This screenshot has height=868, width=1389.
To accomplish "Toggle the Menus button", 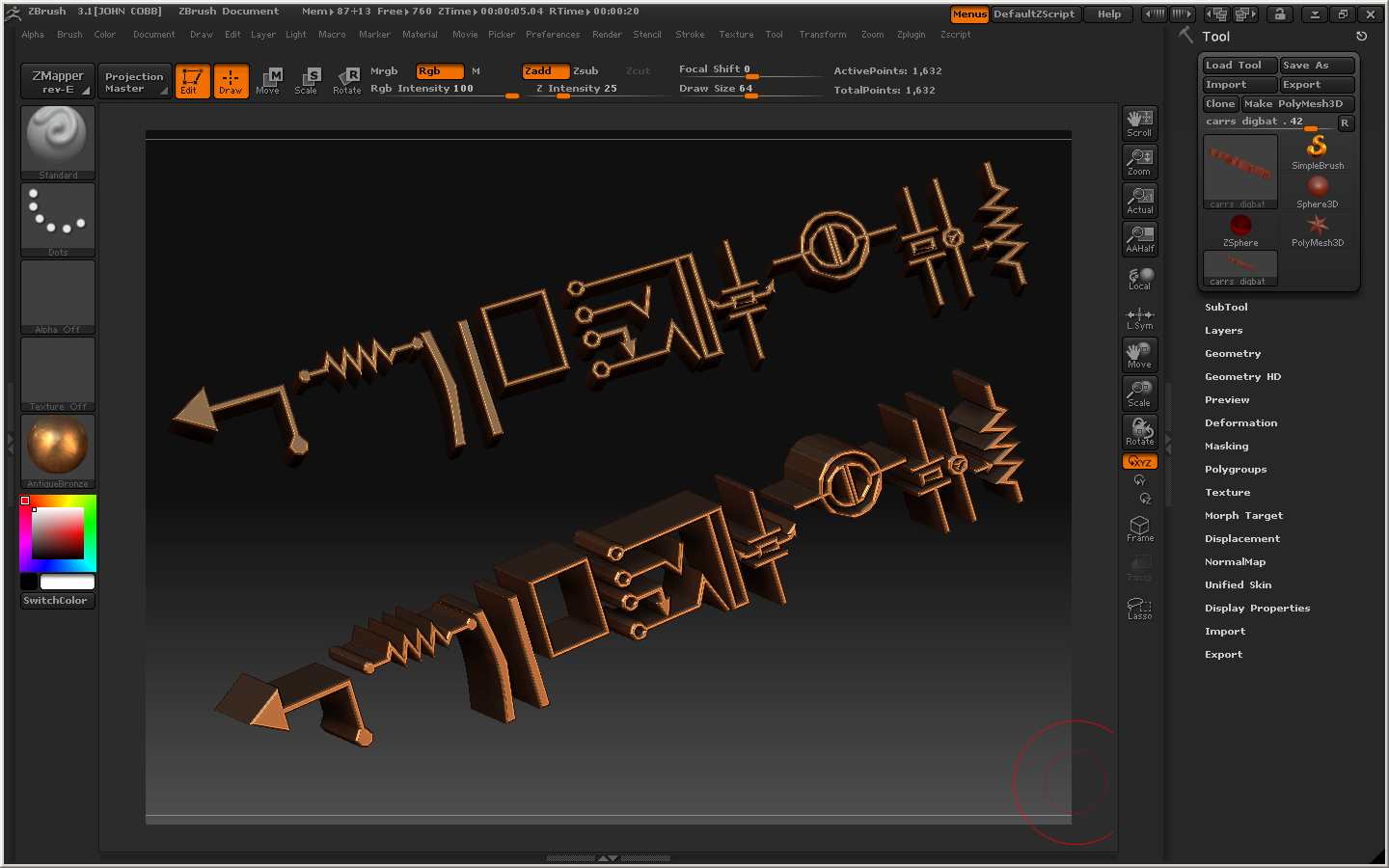I will [969, 14].
